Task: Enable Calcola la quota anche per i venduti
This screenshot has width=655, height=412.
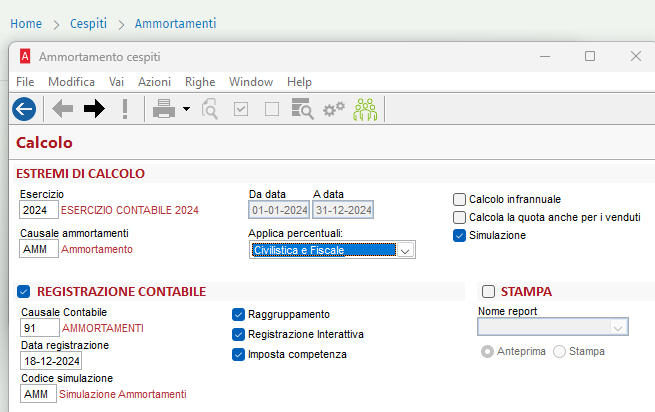Action: coord(459,217)
